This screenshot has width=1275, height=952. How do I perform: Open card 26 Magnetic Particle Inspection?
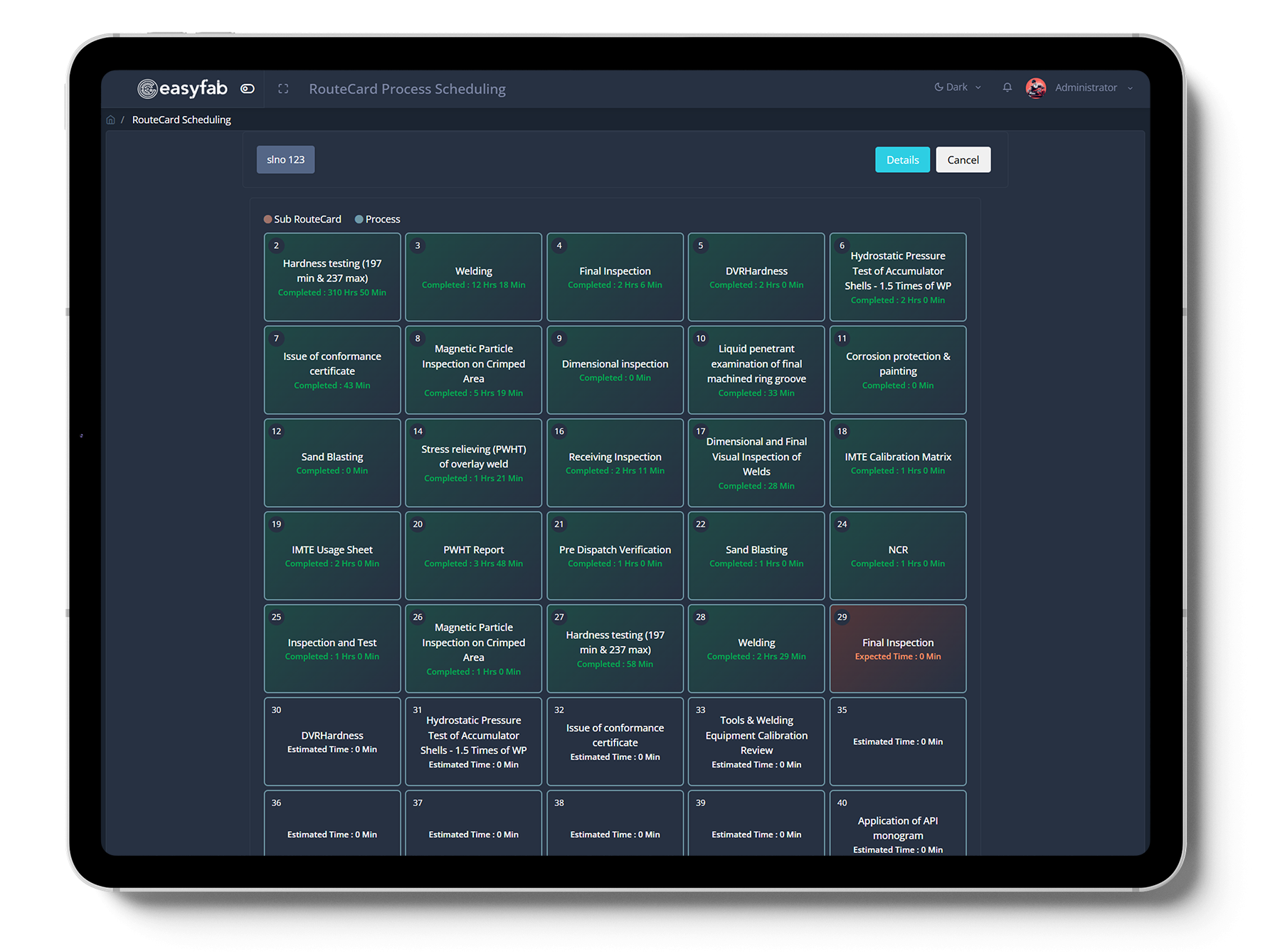coord(473,648)
